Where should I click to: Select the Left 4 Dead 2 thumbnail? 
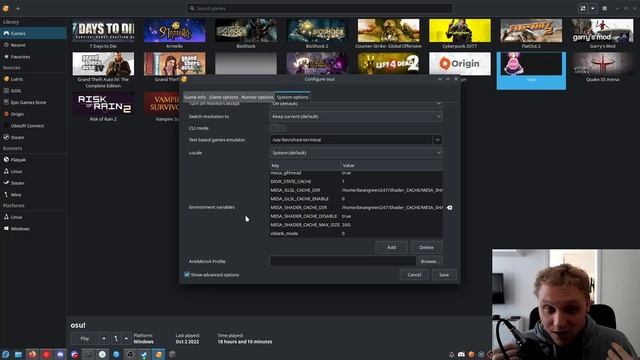click(389, 64)
